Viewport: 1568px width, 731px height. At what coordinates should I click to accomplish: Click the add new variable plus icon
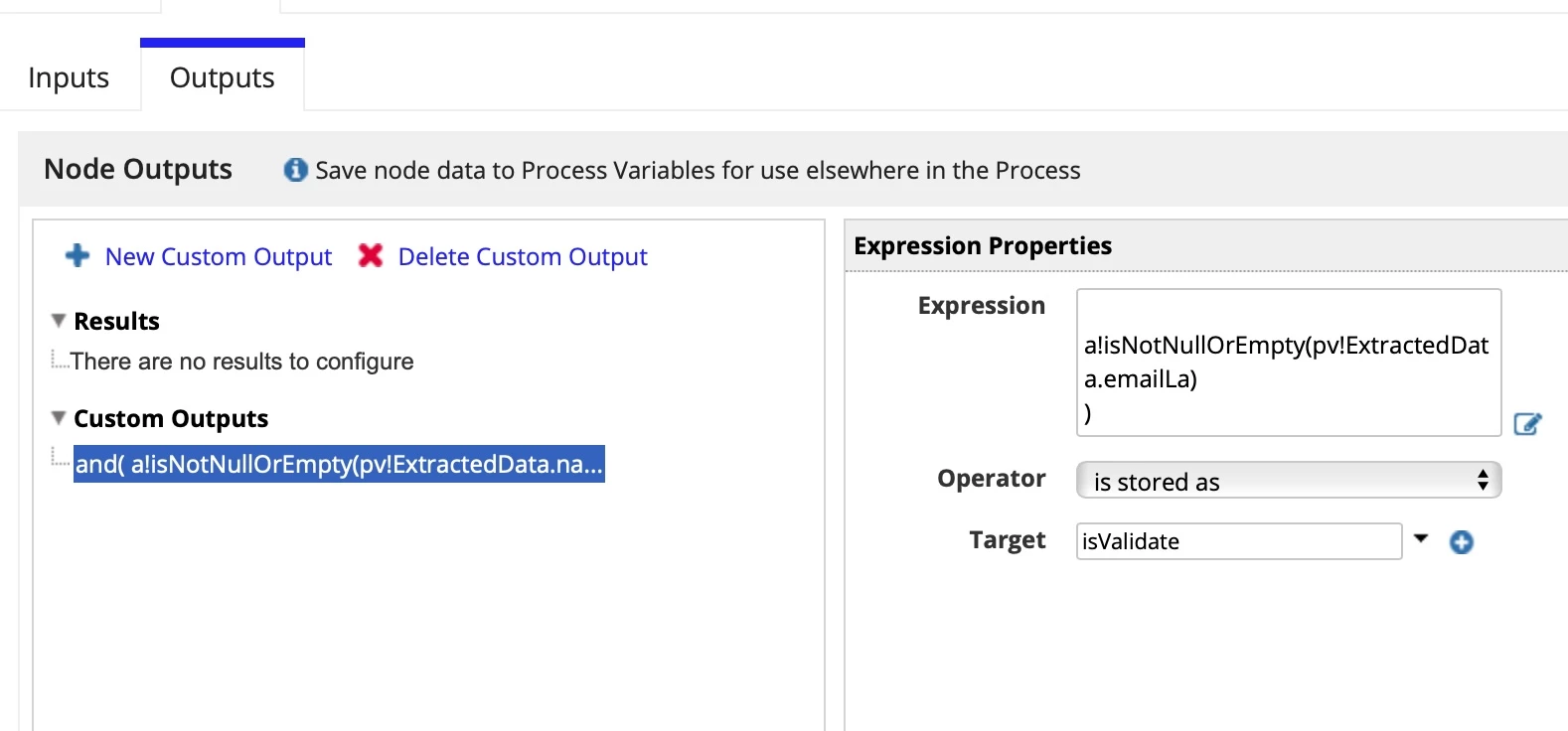pyautogui.click(x=1461, y=542)
